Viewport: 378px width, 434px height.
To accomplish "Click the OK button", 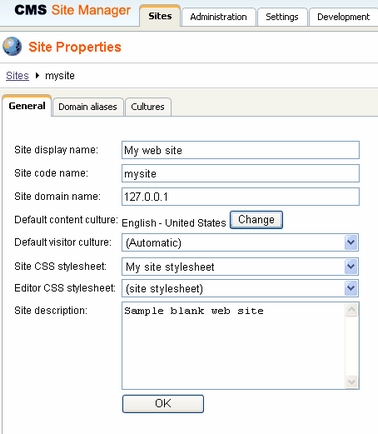I will [163, 404].
